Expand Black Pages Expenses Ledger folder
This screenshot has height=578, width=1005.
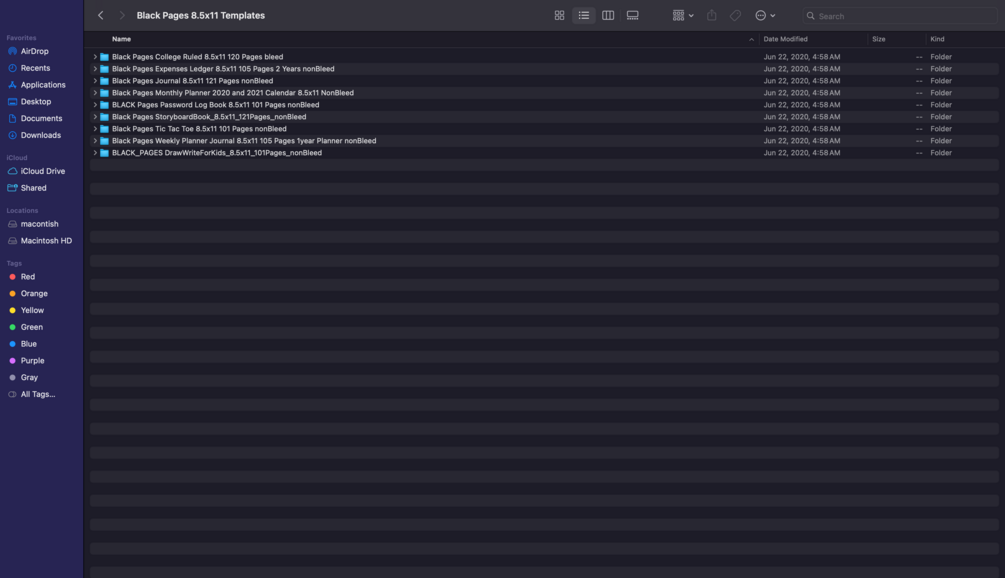95,69
